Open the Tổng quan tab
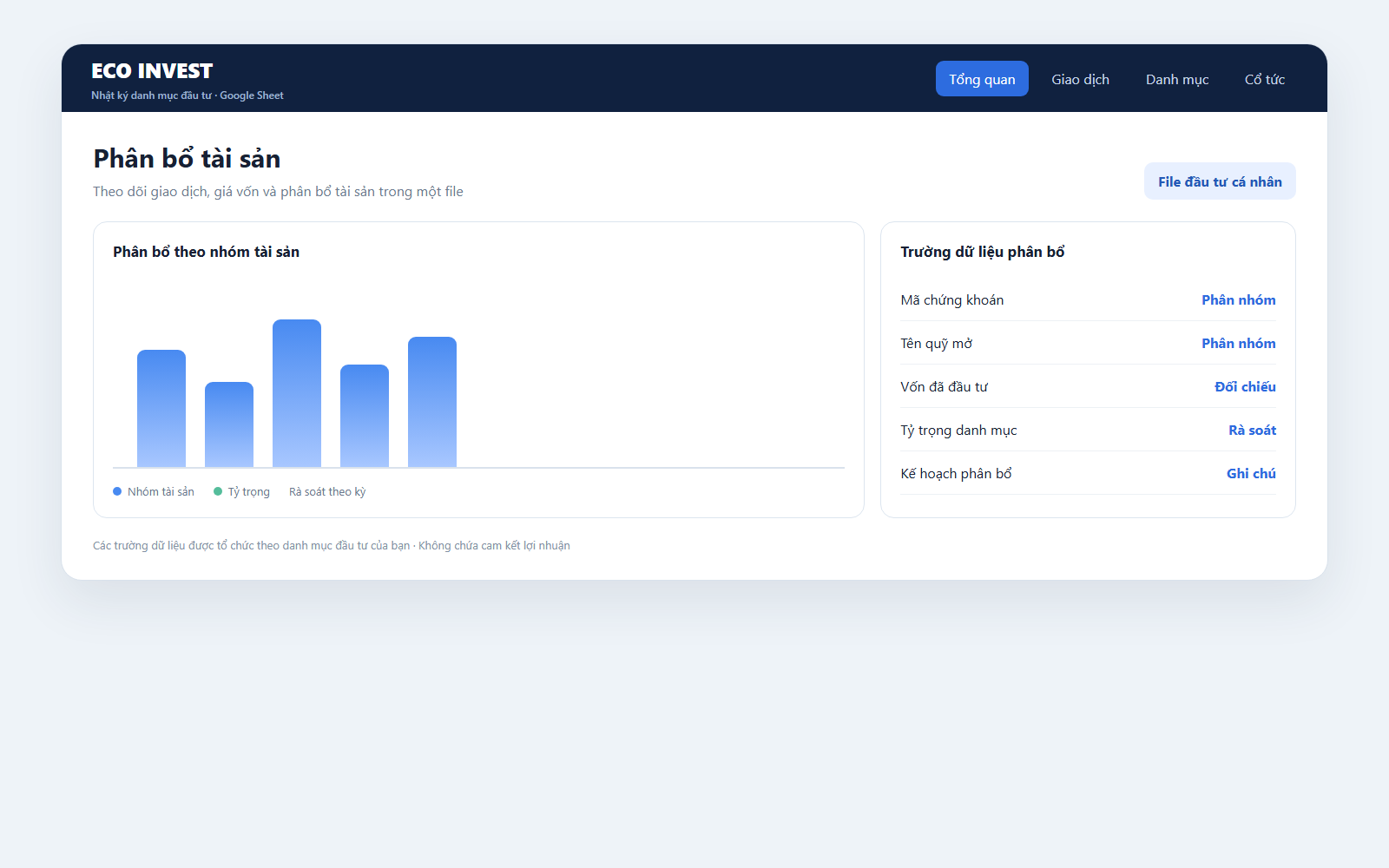 click(x=982, y=79)
